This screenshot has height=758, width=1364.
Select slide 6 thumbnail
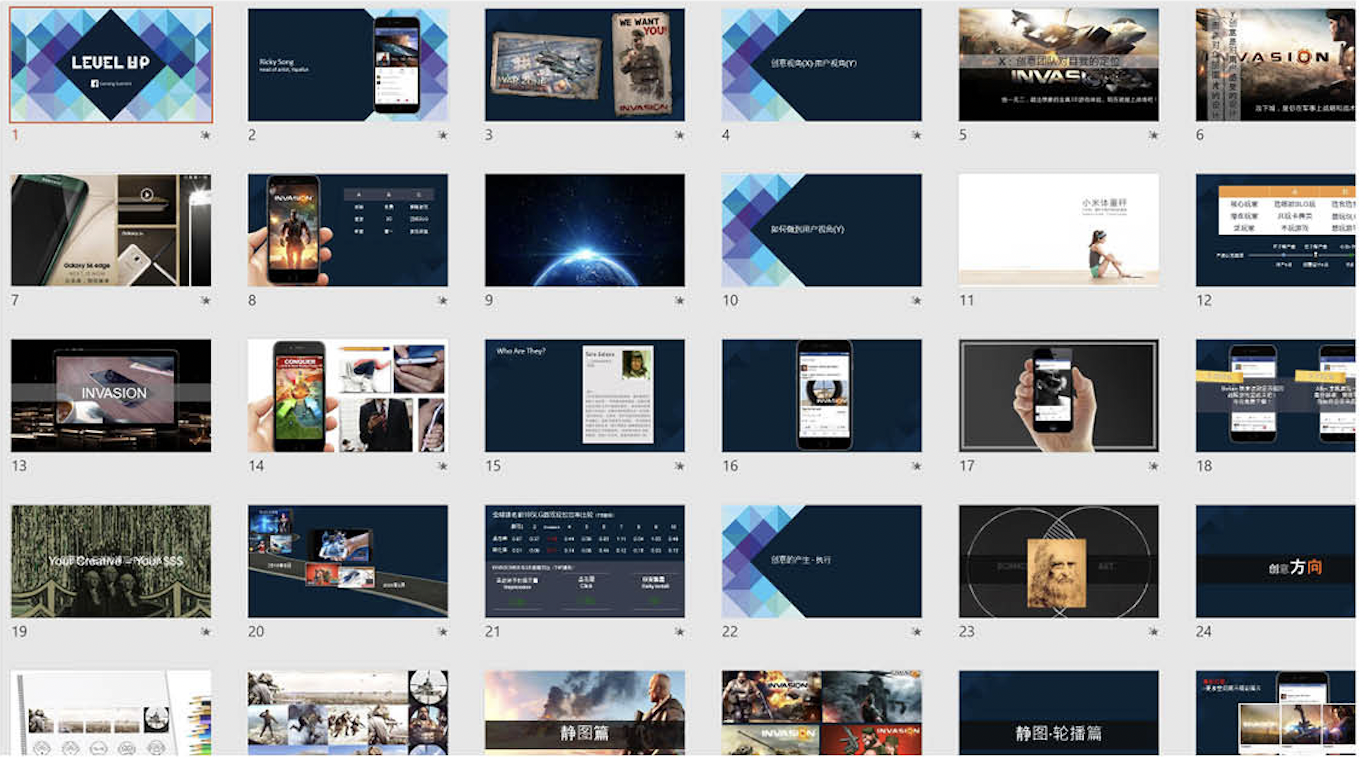point(1276,65)
